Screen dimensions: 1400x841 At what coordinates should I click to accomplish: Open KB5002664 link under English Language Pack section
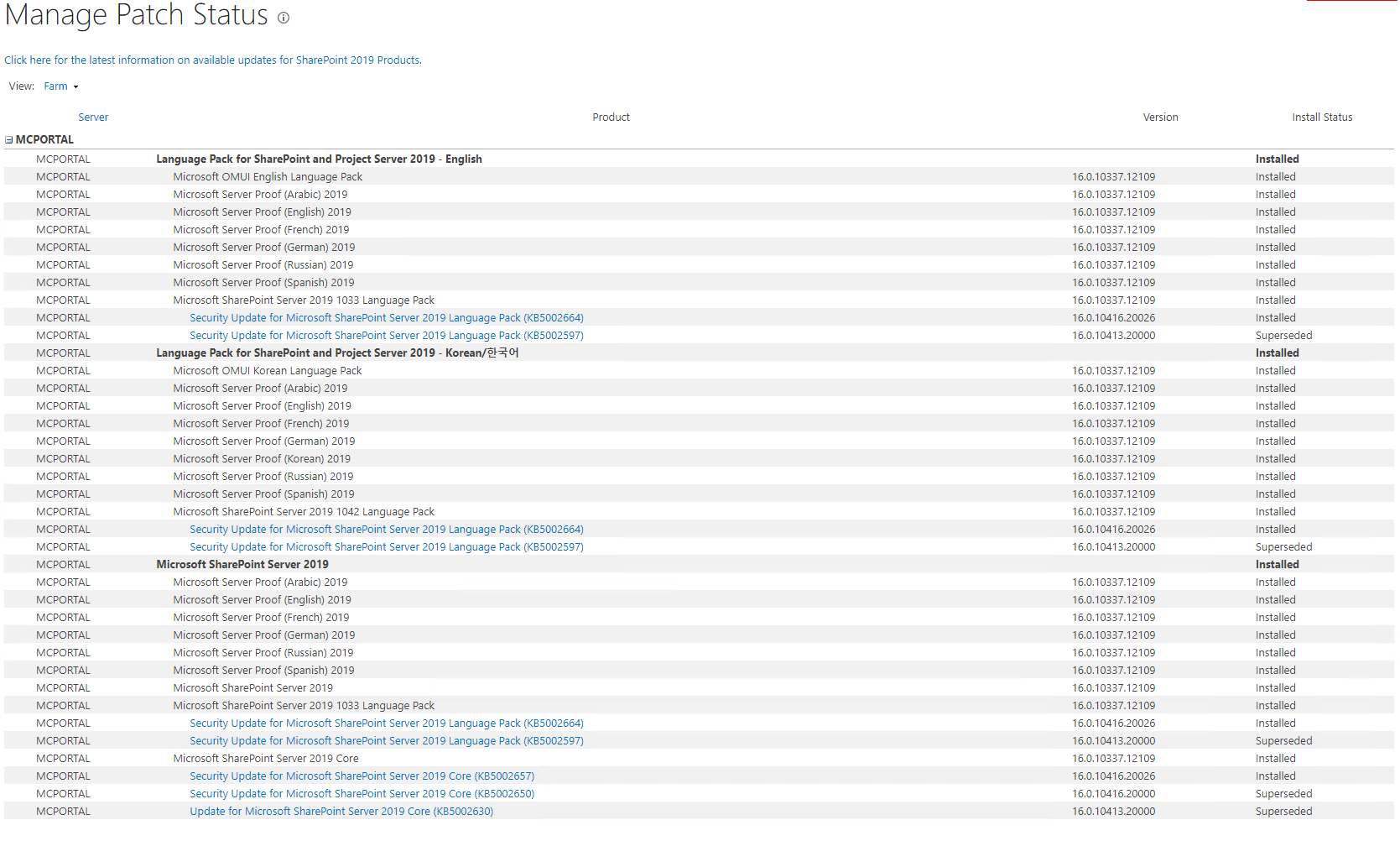coord(387,318)
